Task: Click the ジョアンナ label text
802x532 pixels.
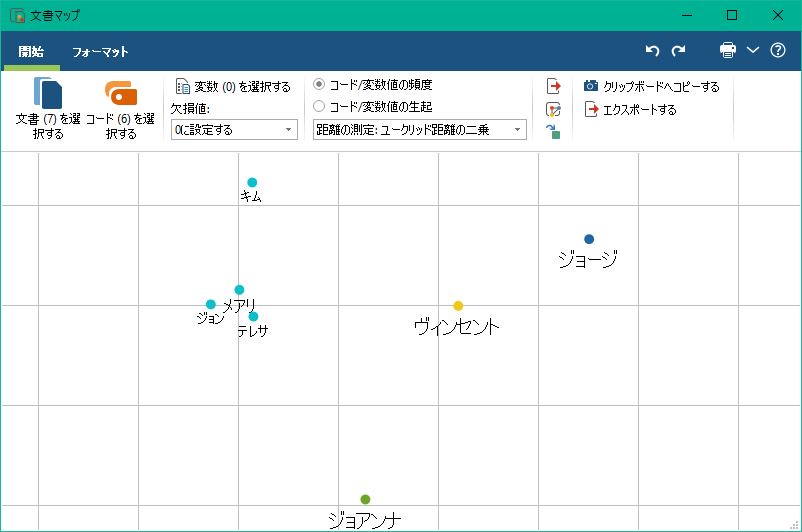Action: pos(364,520)
